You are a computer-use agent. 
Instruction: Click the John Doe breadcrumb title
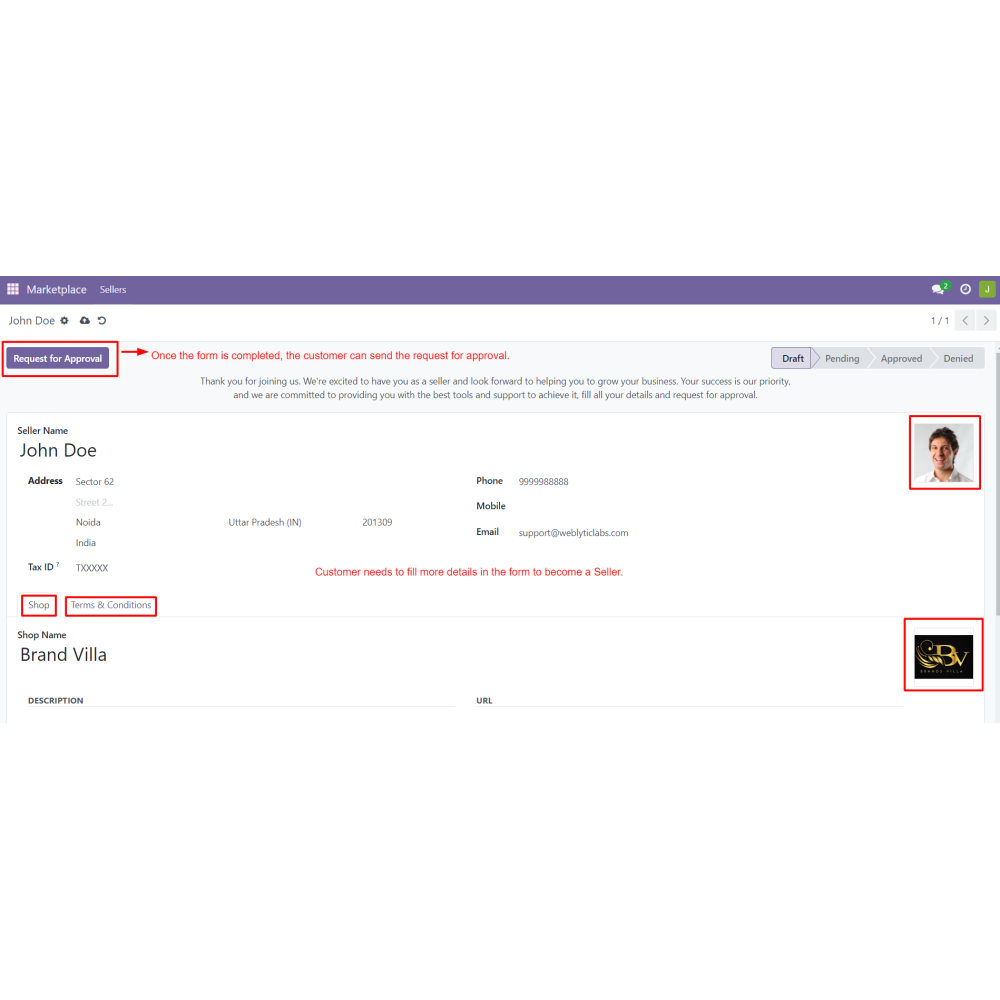[31, 321]
